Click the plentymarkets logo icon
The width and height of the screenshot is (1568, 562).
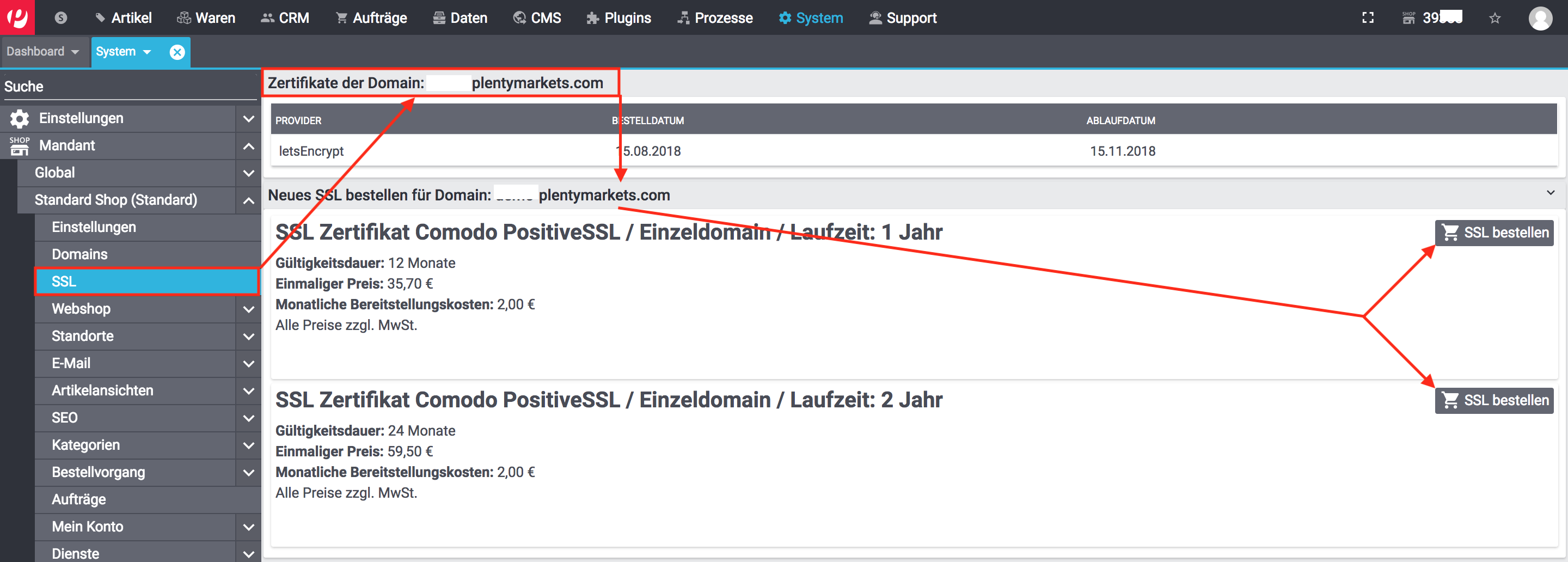click(x=17, y=17)
